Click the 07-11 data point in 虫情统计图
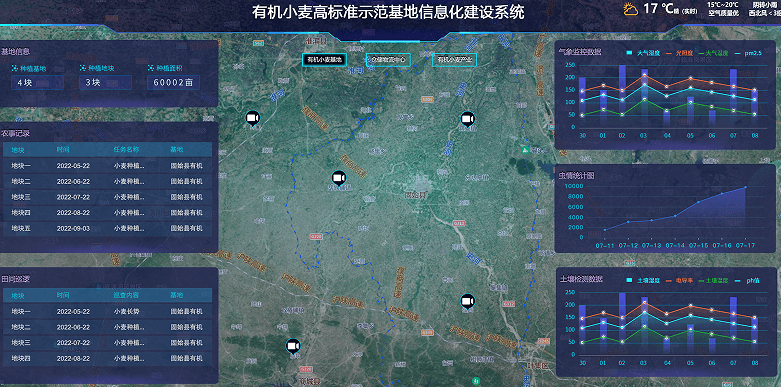The width and height of the screenshot is (781, 387). (605, 230)
